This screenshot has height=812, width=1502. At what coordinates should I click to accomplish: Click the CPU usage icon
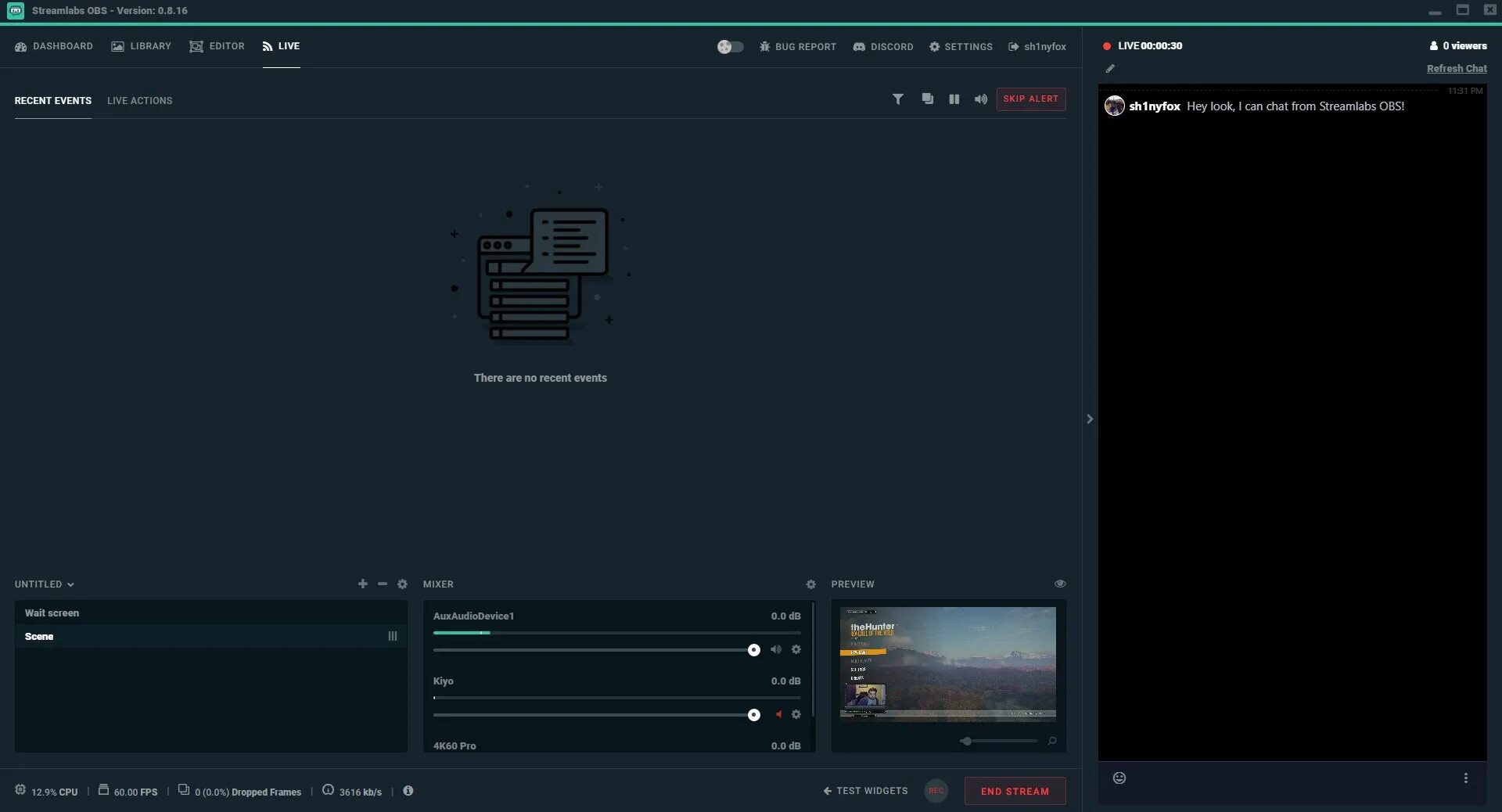pyautogui.click(x=20, y=790)
